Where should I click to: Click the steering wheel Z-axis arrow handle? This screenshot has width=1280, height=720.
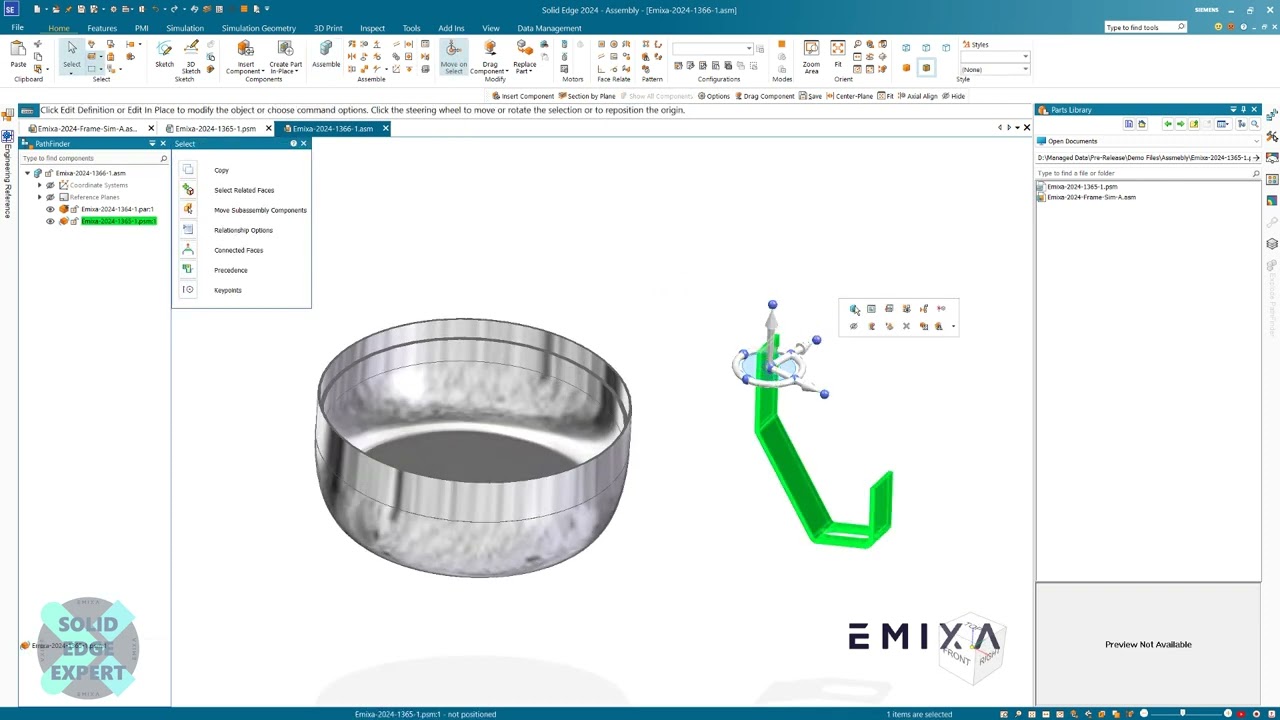click(772, 322)
